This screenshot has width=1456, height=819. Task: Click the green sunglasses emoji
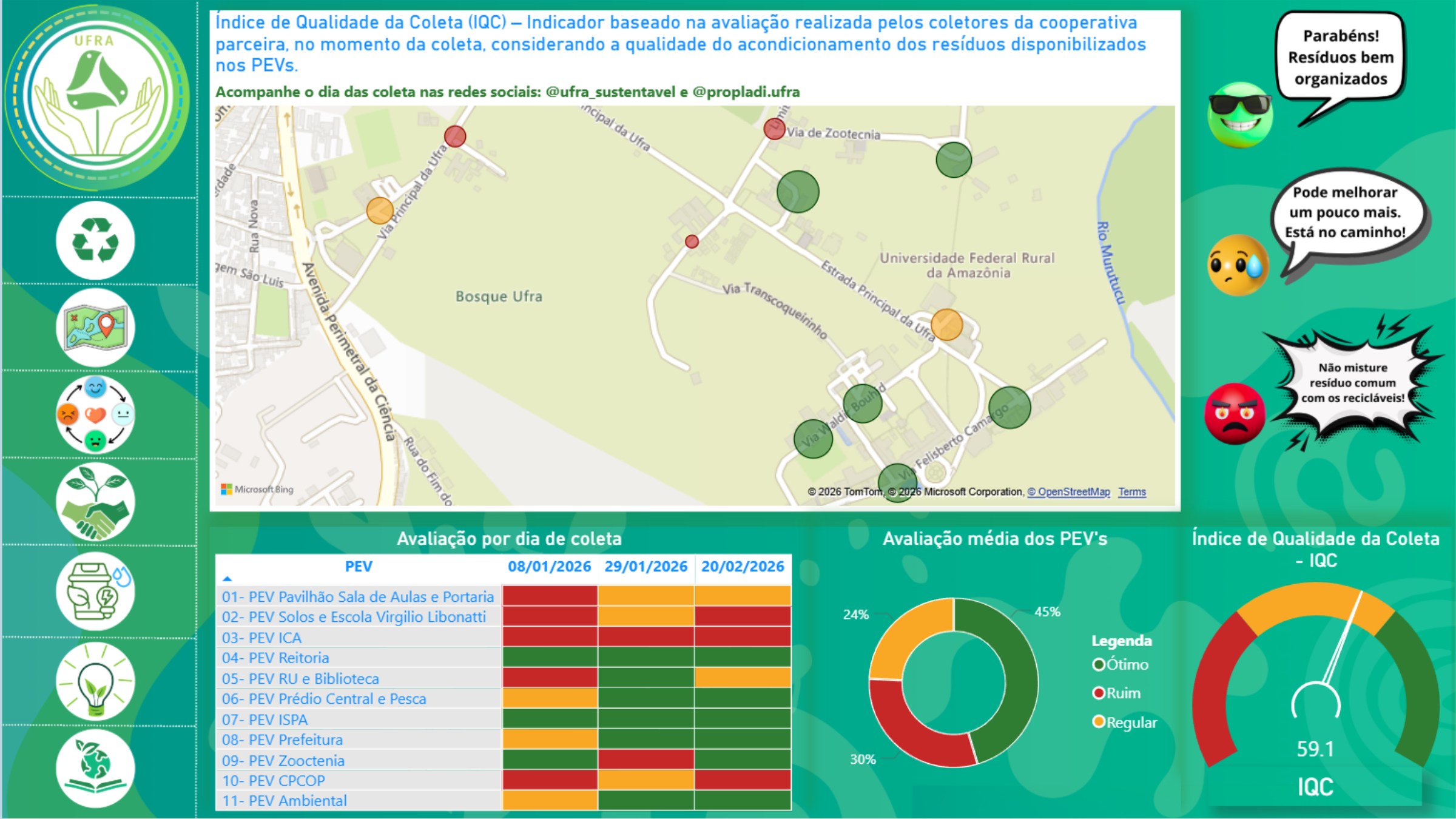point(1239,115)
